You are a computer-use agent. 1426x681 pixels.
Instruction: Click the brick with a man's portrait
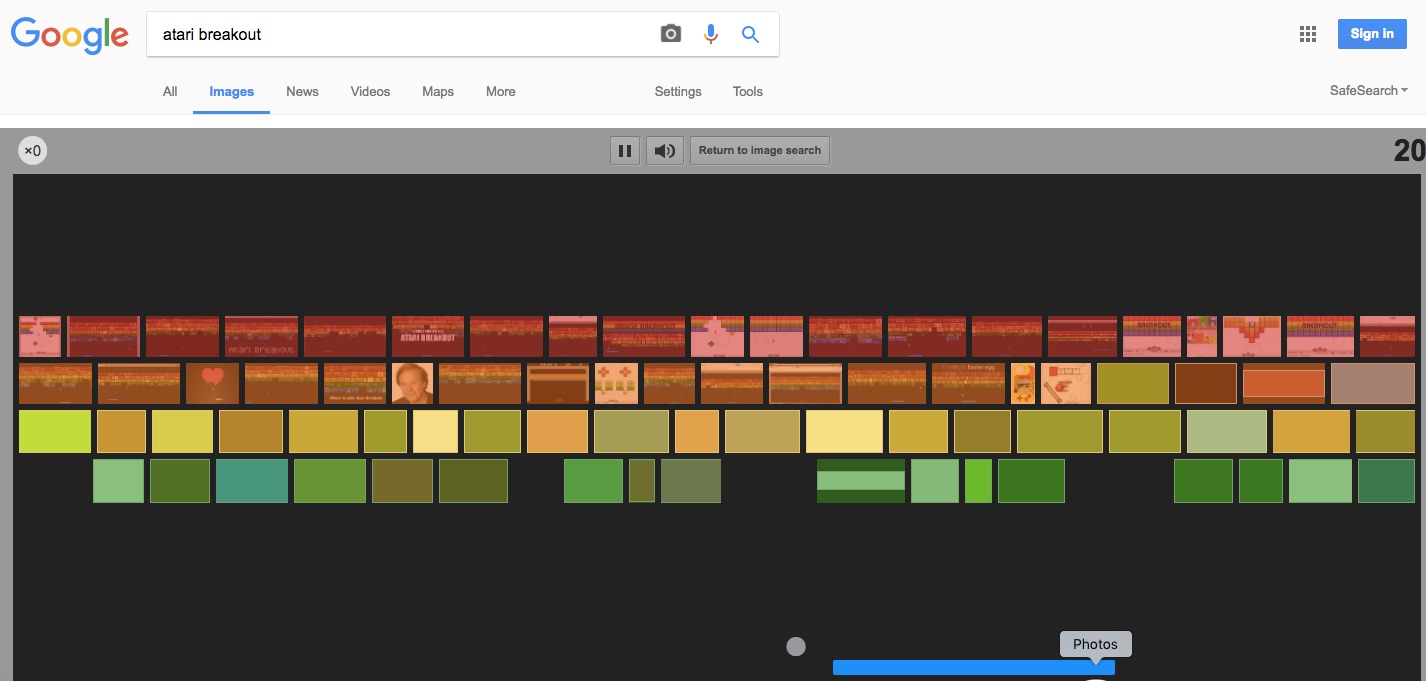click(412, 383)
